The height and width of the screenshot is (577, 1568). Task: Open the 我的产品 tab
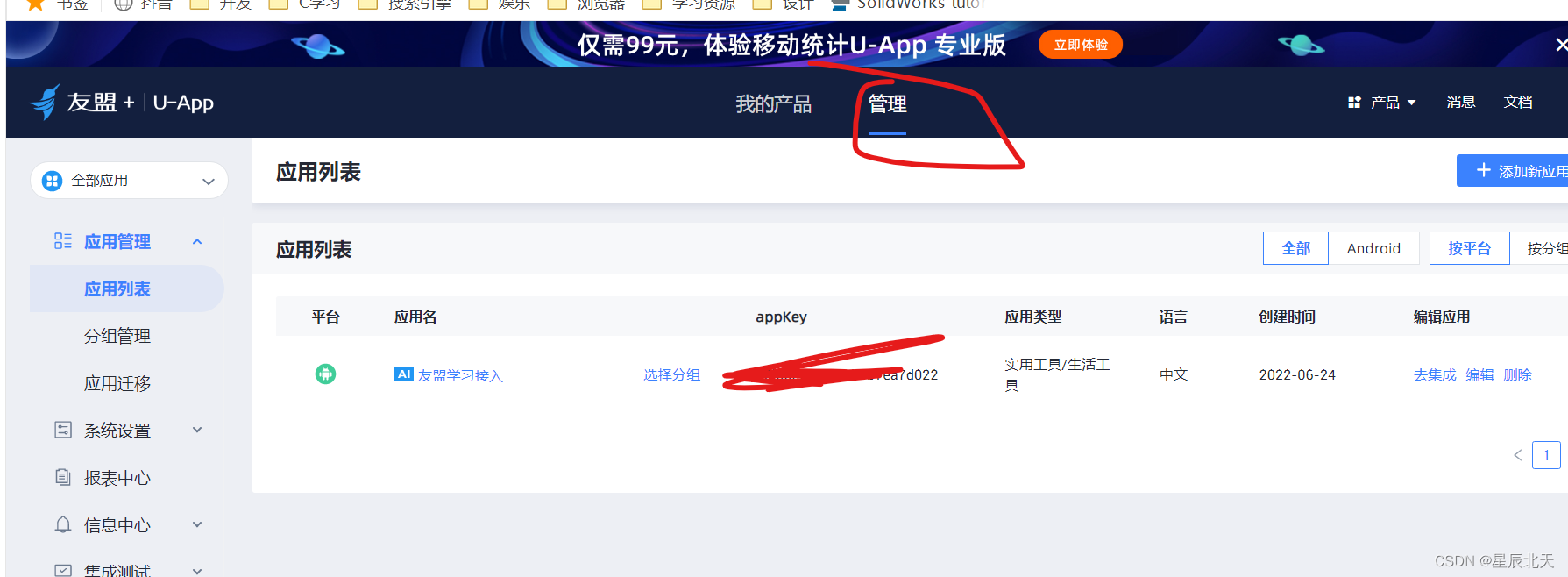click(773, 104)
